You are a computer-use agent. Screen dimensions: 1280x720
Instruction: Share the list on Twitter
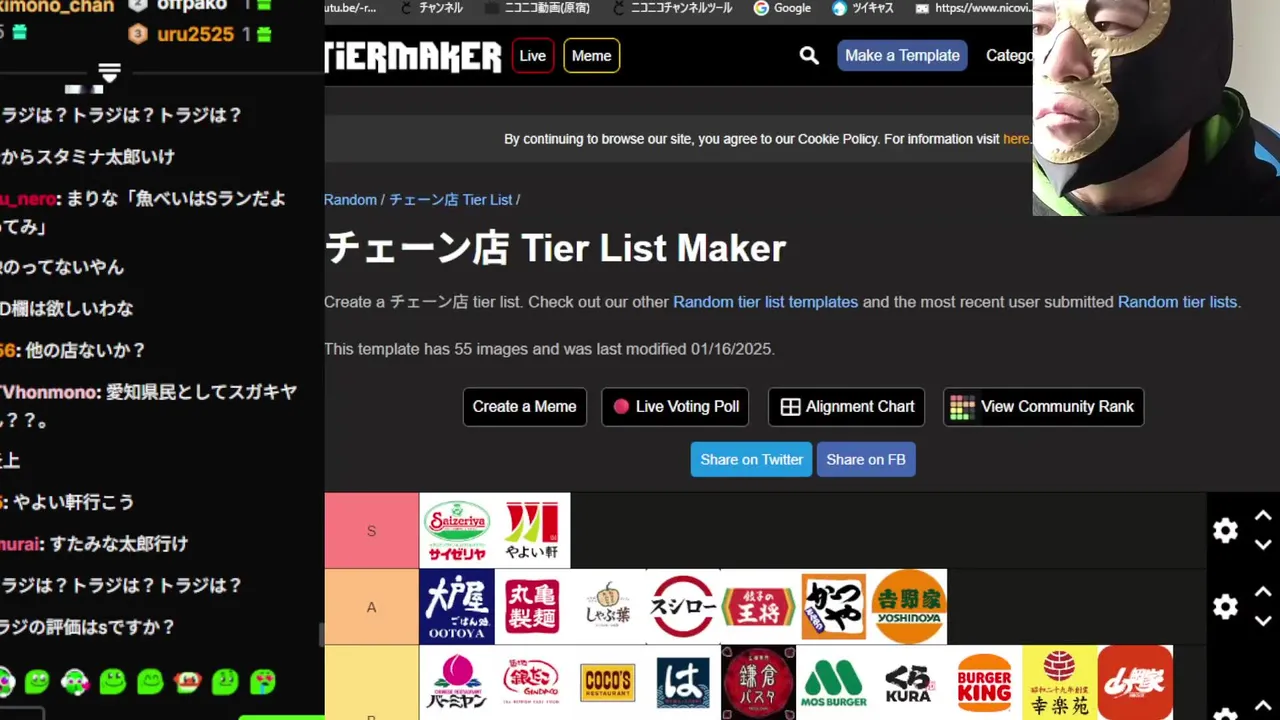click(x=751, y=460)
